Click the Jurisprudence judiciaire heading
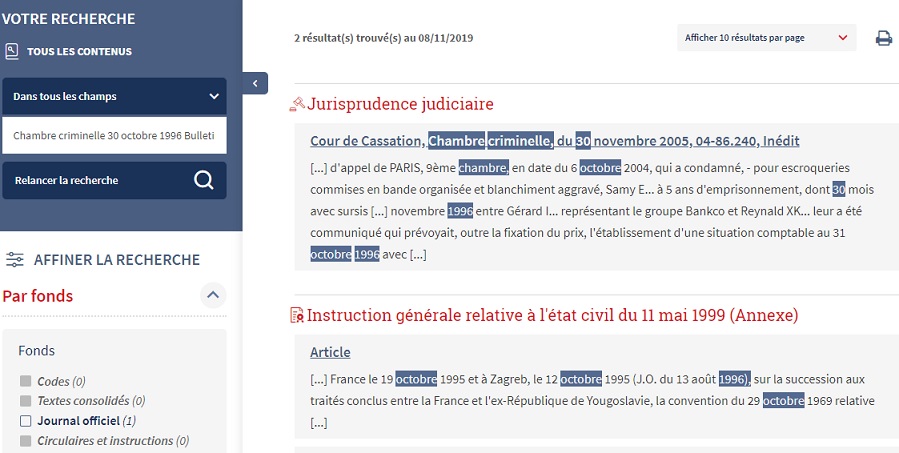This screenshot has height=453, width=899. pos(400,104)
